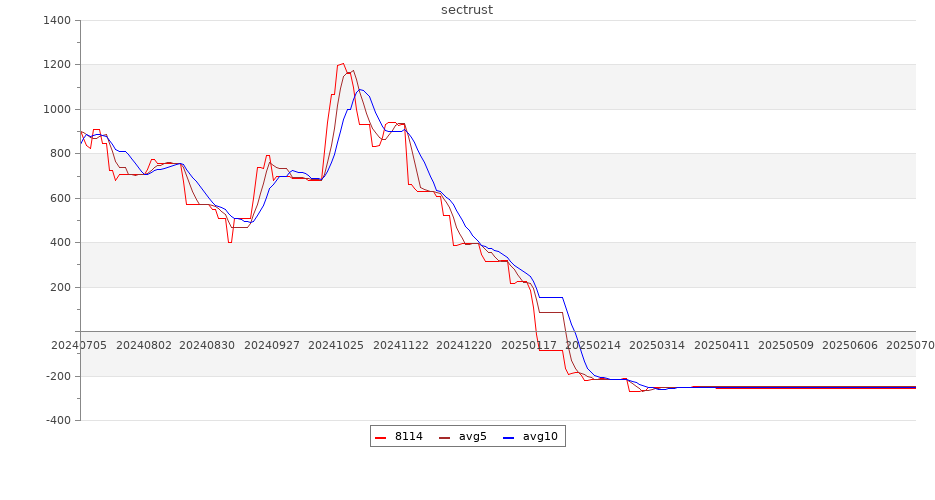Click the chart title 'sectrust'
The height and width of the screenshot is (500, 935).
click(x=467, y=10)
